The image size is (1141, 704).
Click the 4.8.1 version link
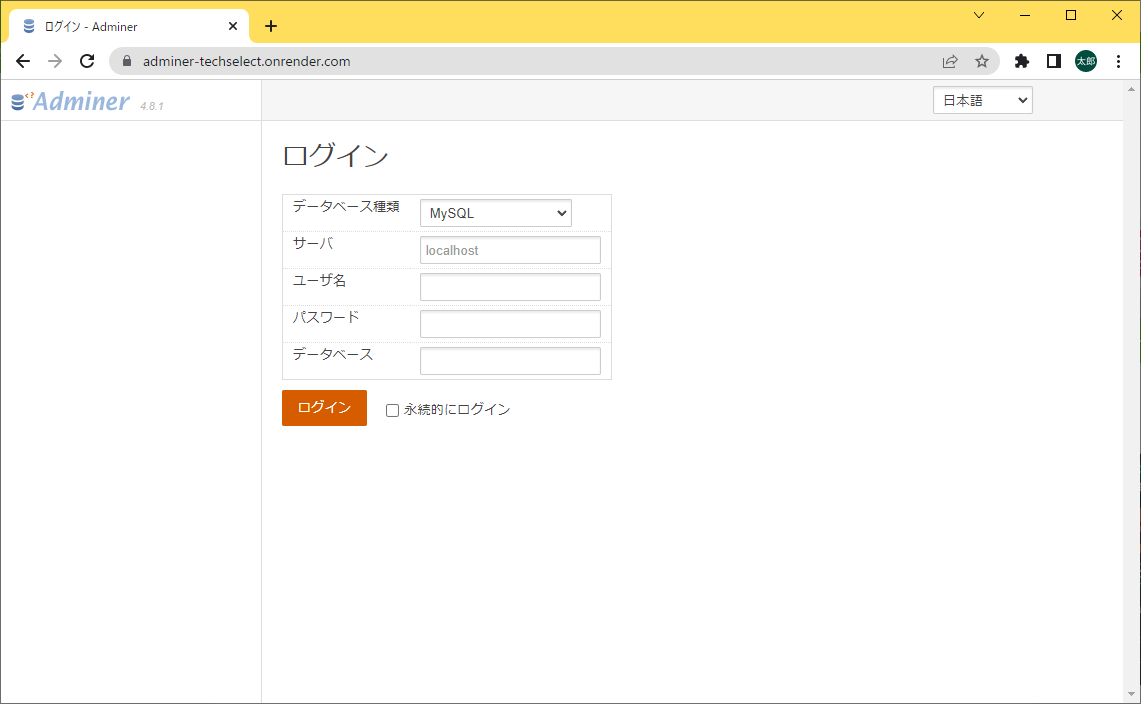coord(151,106)
